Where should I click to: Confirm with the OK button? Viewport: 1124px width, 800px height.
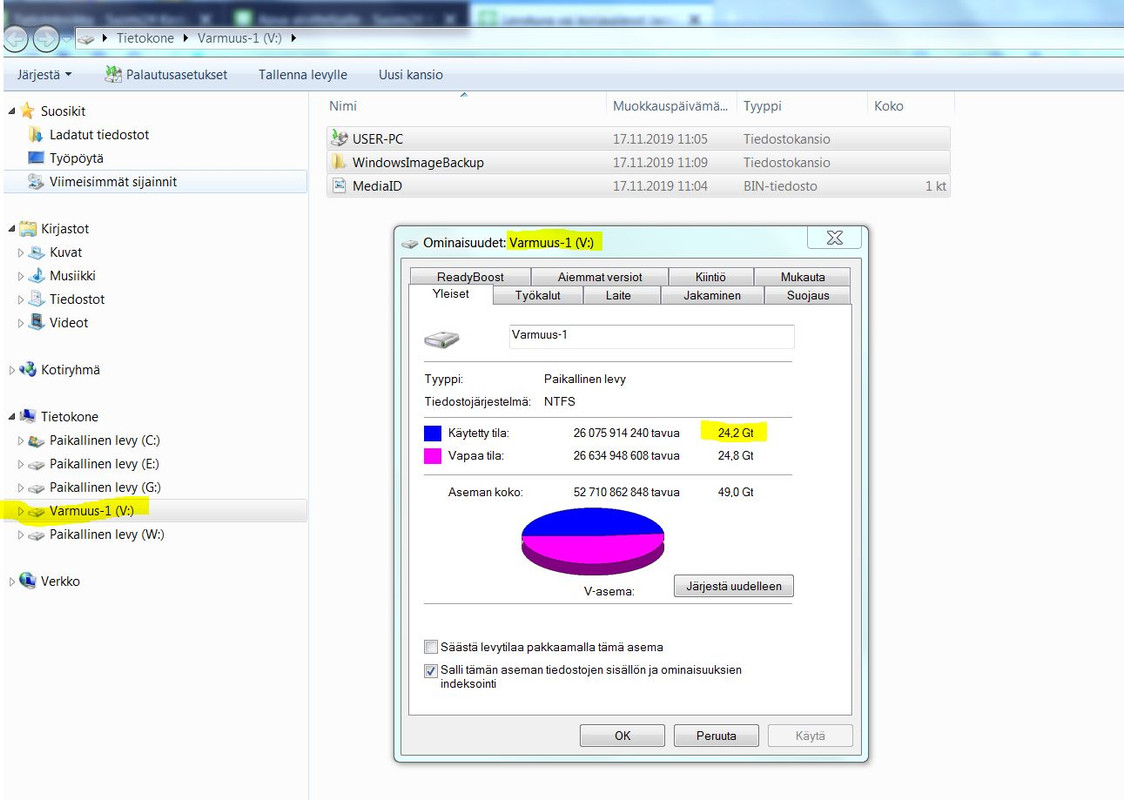coord(622,735)
